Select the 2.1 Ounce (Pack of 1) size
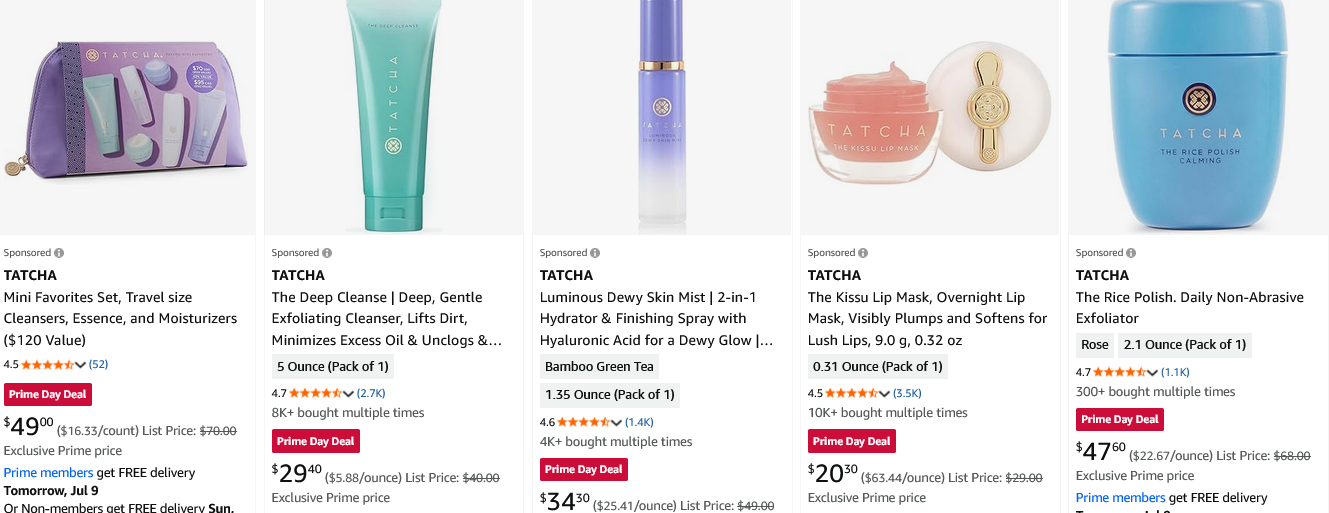The width and height of the screenshot is (1329, 513). click(1184, 345)
